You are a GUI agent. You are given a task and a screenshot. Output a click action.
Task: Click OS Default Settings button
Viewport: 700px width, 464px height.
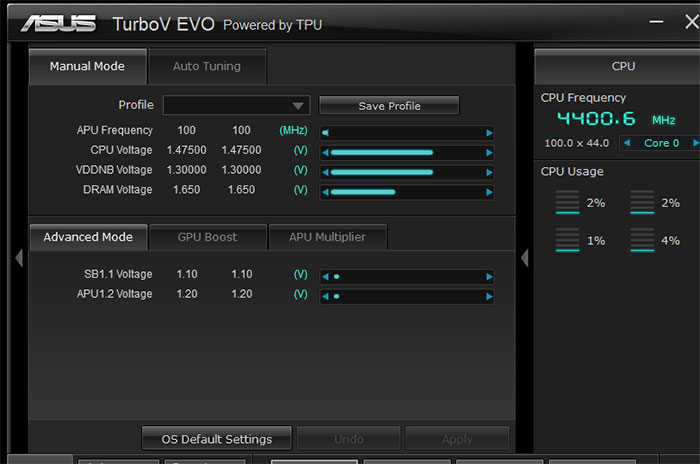pyautogui.click(x=217, y=439)
